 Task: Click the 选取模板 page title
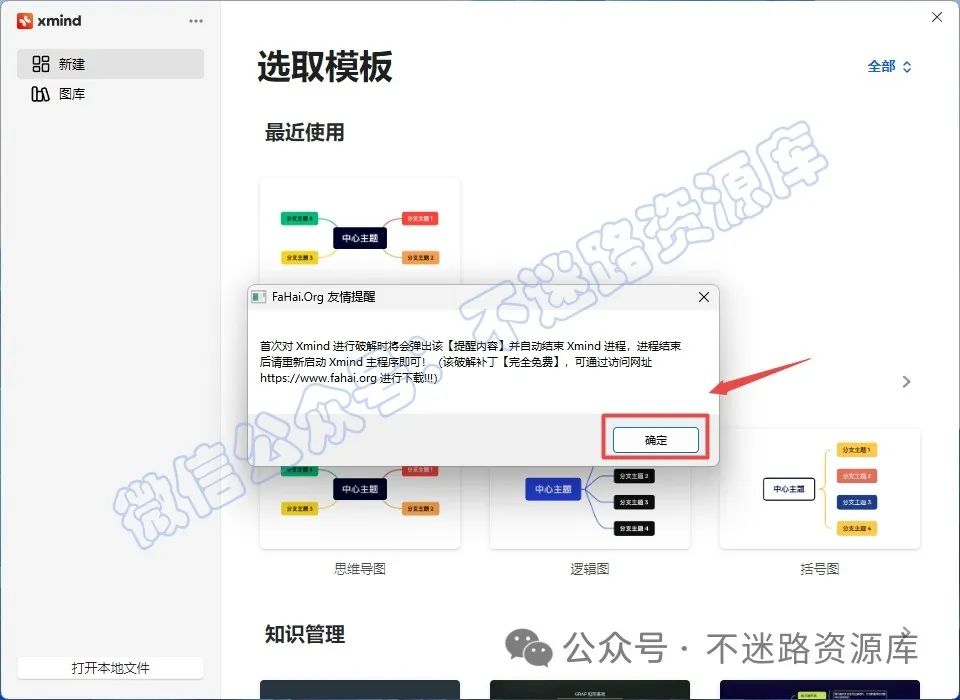[x=324, y=66]
